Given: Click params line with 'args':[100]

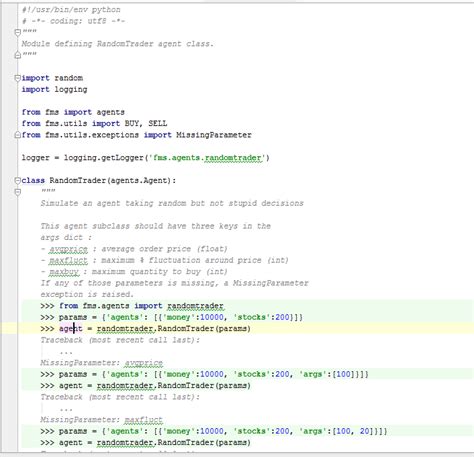Looking at the screenshot, I should click(204, 374).
